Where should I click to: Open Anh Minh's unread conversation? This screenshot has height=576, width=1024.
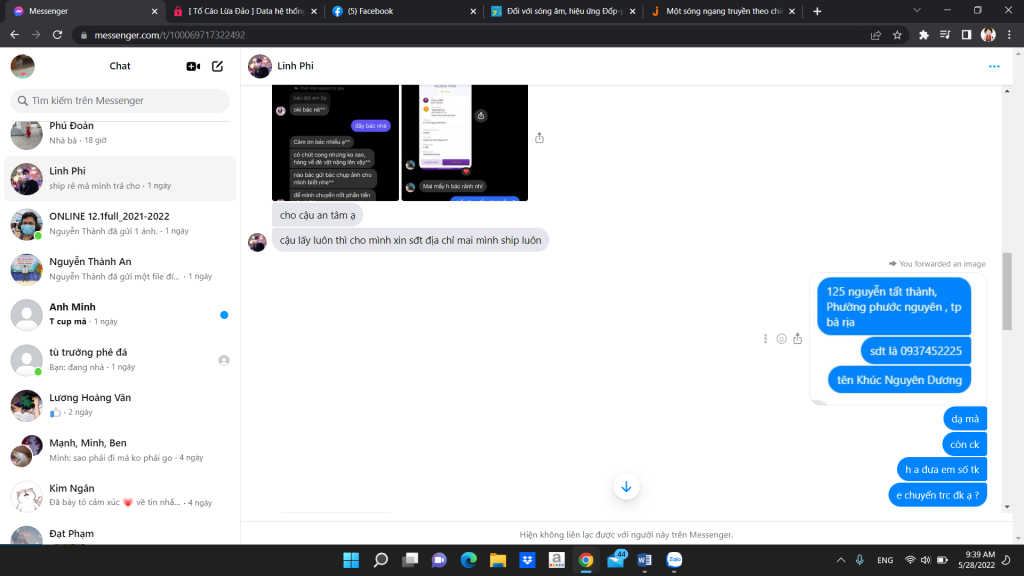(120, 314)
